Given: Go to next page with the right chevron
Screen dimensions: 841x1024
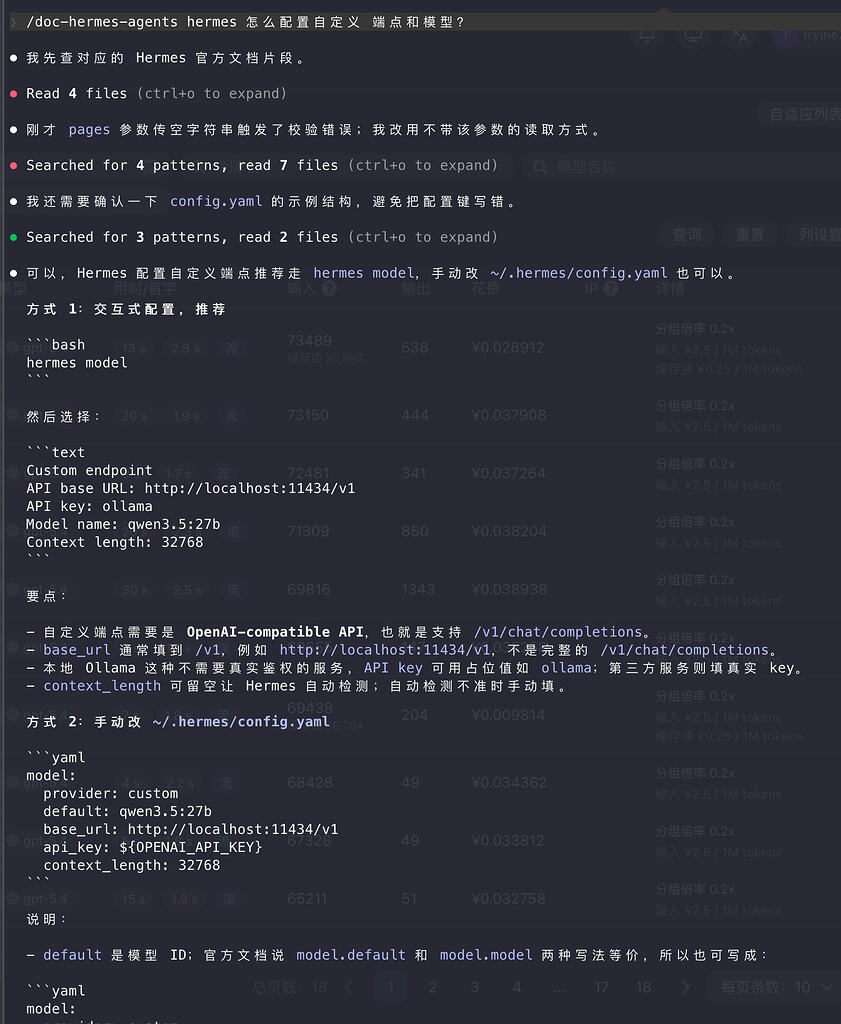Looking at the screenshot, I should (x=685, y=987).
